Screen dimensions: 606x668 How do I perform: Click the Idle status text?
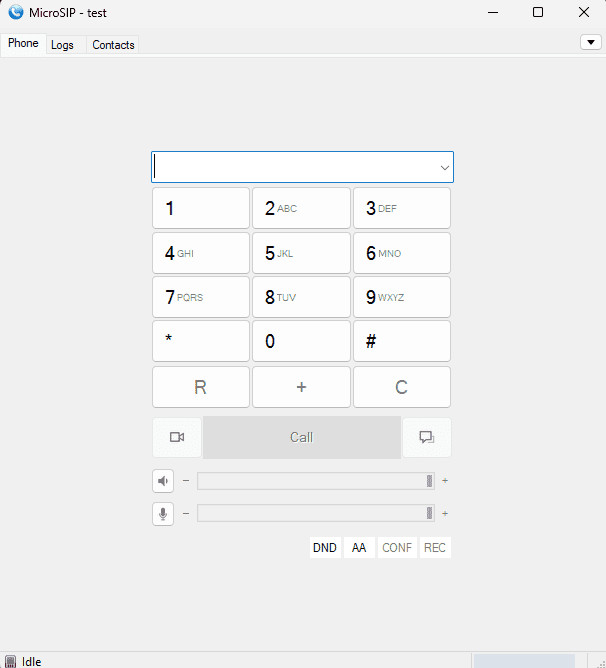click(x=32, y=662)
